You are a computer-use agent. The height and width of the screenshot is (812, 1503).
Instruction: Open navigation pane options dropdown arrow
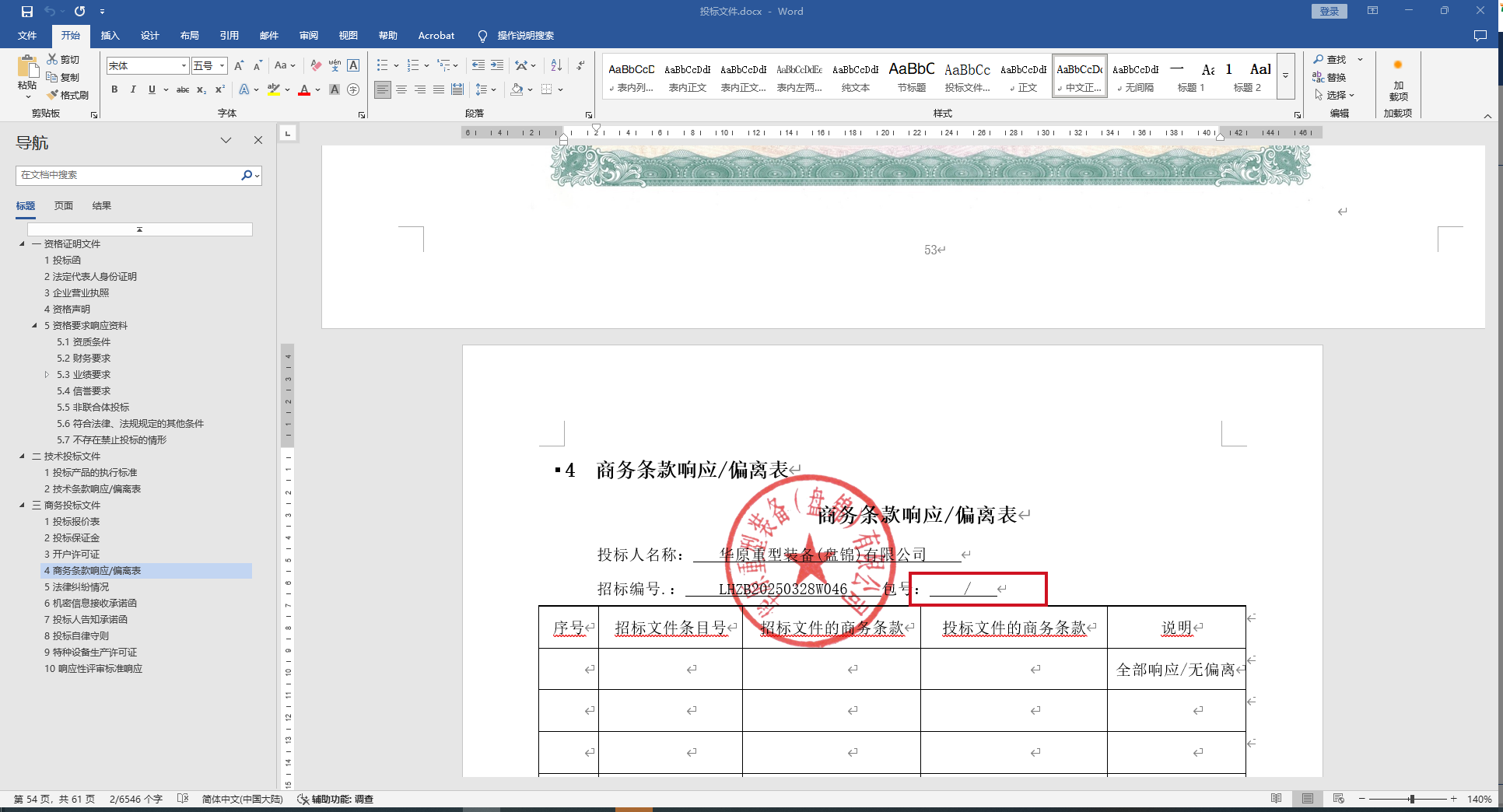pyautogui.click(x=226, y=141)
